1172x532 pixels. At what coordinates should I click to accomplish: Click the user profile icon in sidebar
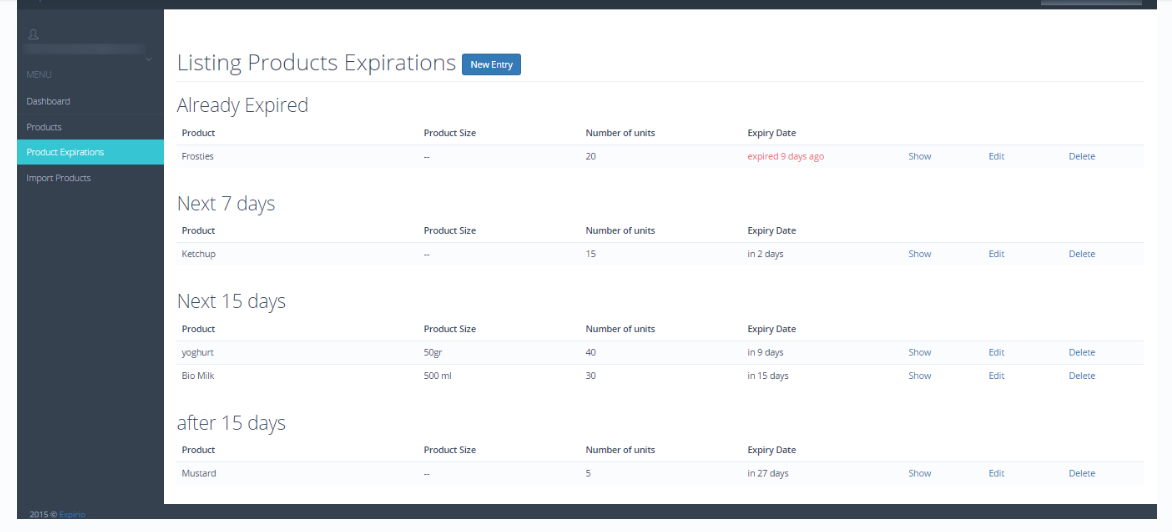click(x=33, y=34)
